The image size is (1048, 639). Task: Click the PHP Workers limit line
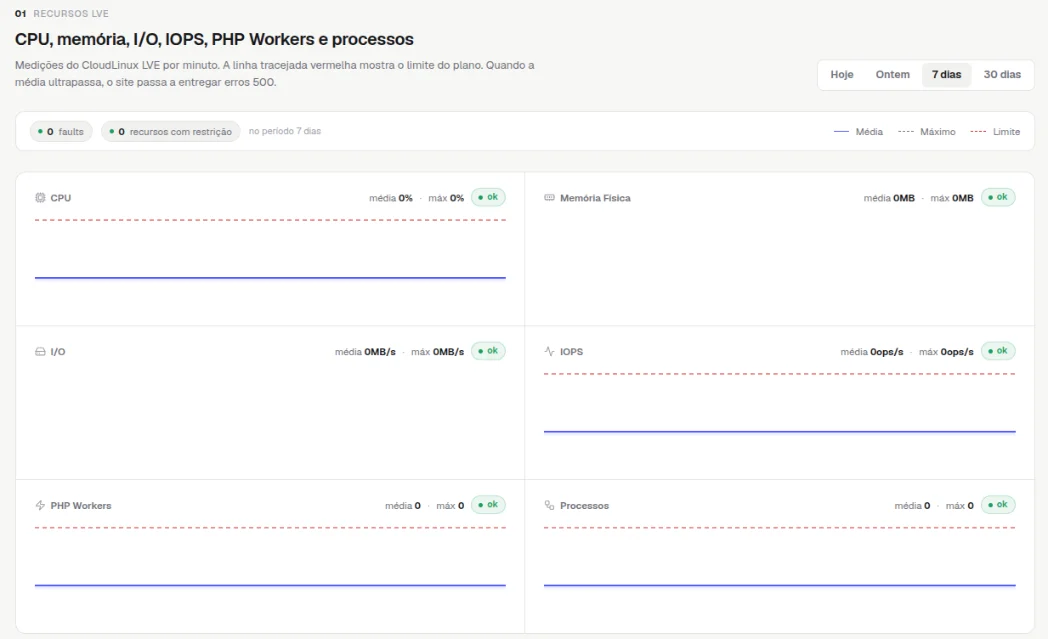pyautogui.click(x=270, y=527)
